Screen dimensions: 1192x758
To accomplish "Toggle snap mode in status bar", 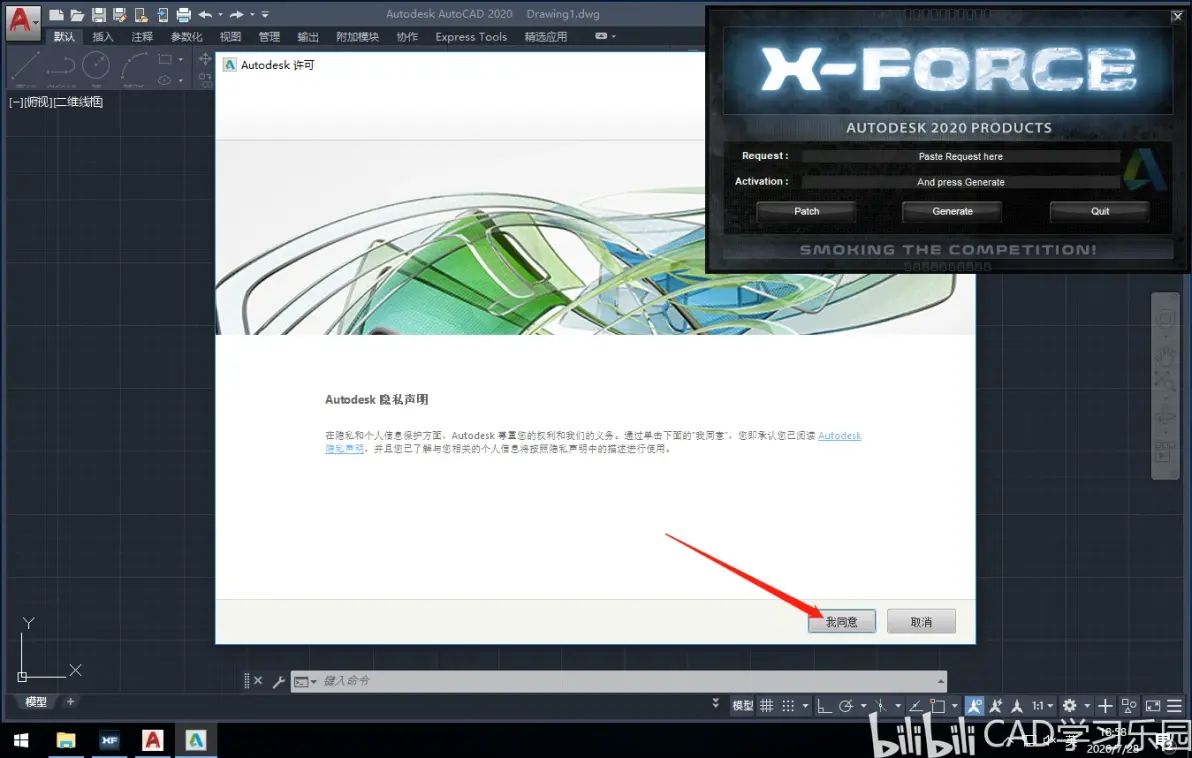I will 788,706.
